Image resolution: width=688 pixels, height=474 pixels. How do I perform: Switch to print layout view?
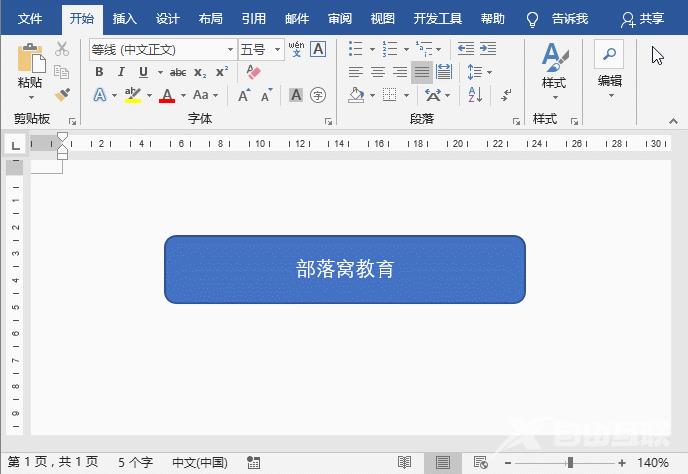click(443, 462)
